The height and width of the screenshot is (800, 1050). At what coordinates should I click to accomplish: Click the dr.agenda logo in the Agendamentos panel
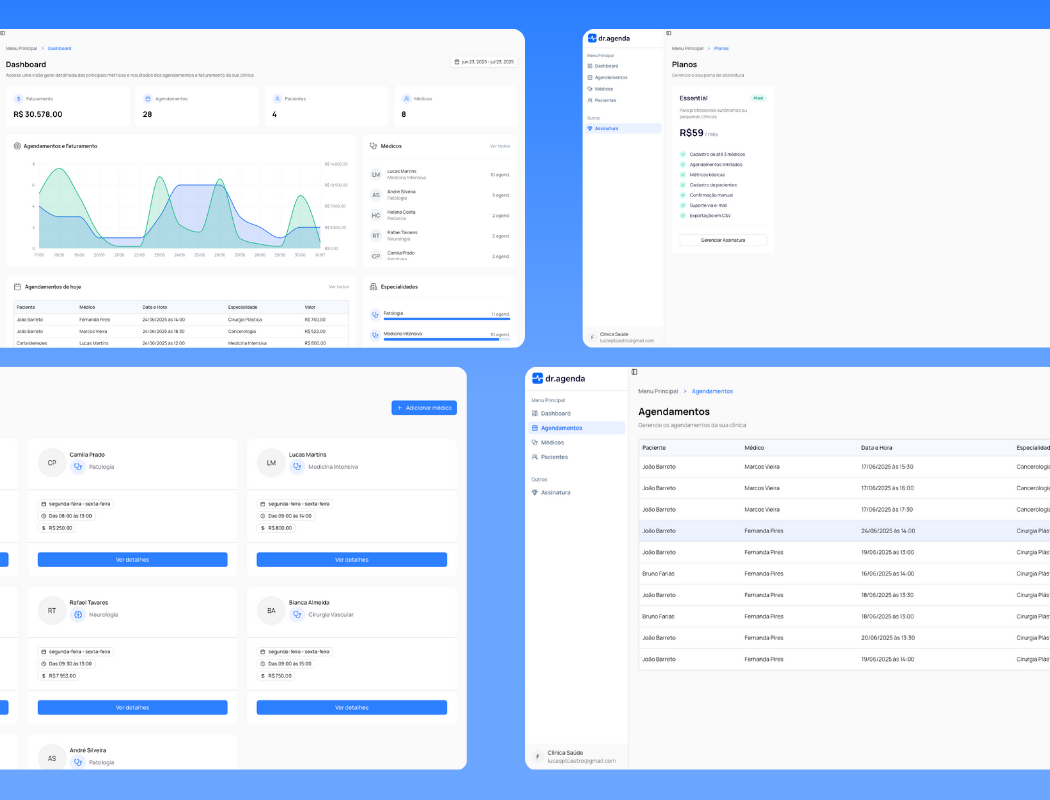(559, 379)
